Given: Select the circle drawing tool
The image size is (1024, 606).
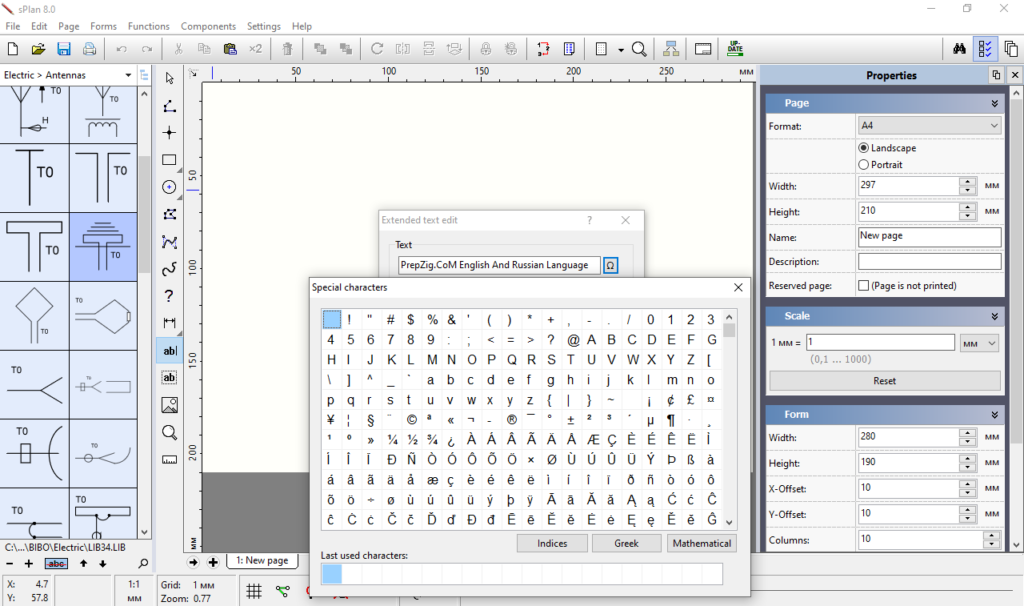Looking at the screenshot, I should (169, 187).
